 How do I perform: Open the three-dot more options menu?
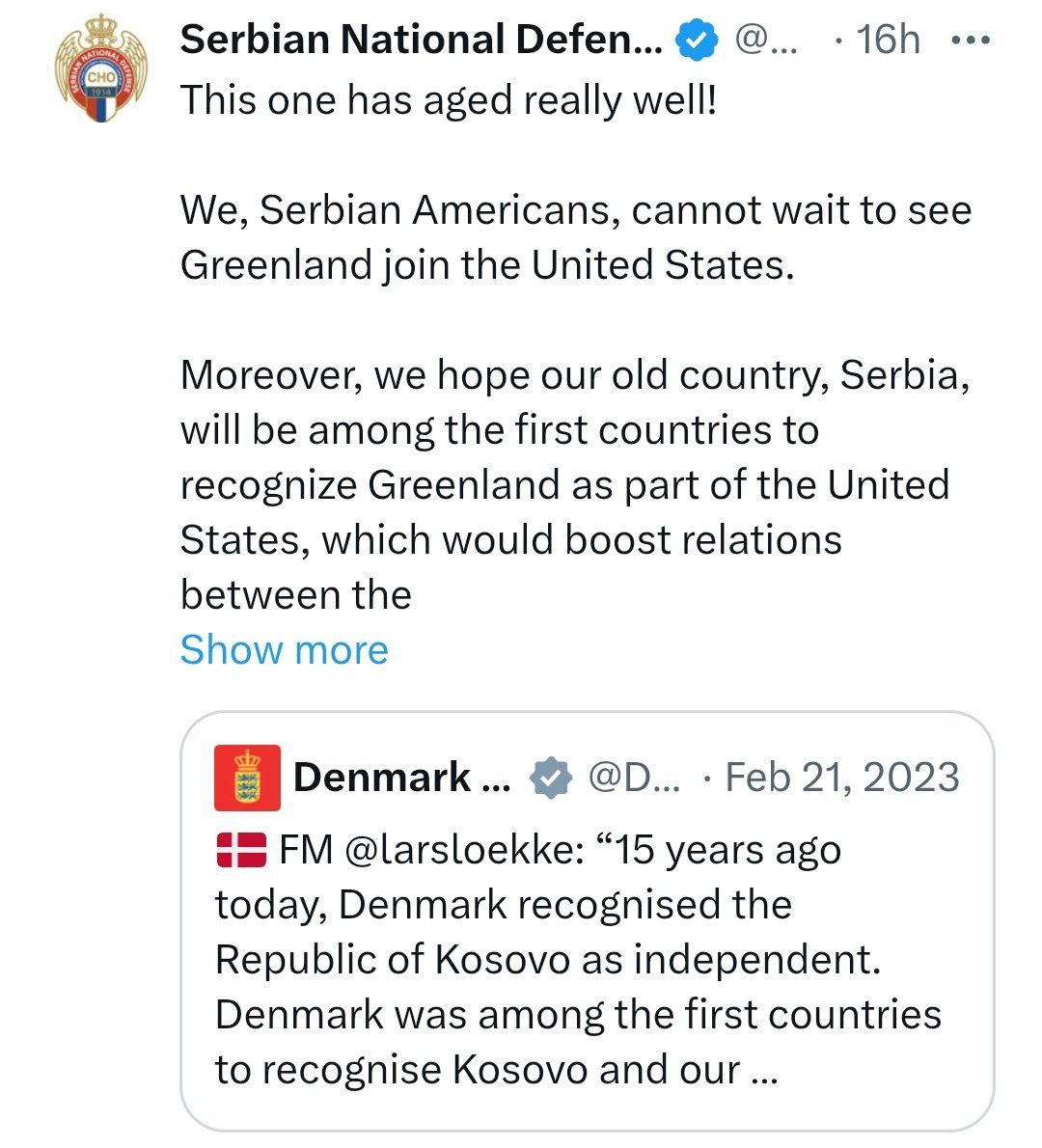click(x=971, y=41)
